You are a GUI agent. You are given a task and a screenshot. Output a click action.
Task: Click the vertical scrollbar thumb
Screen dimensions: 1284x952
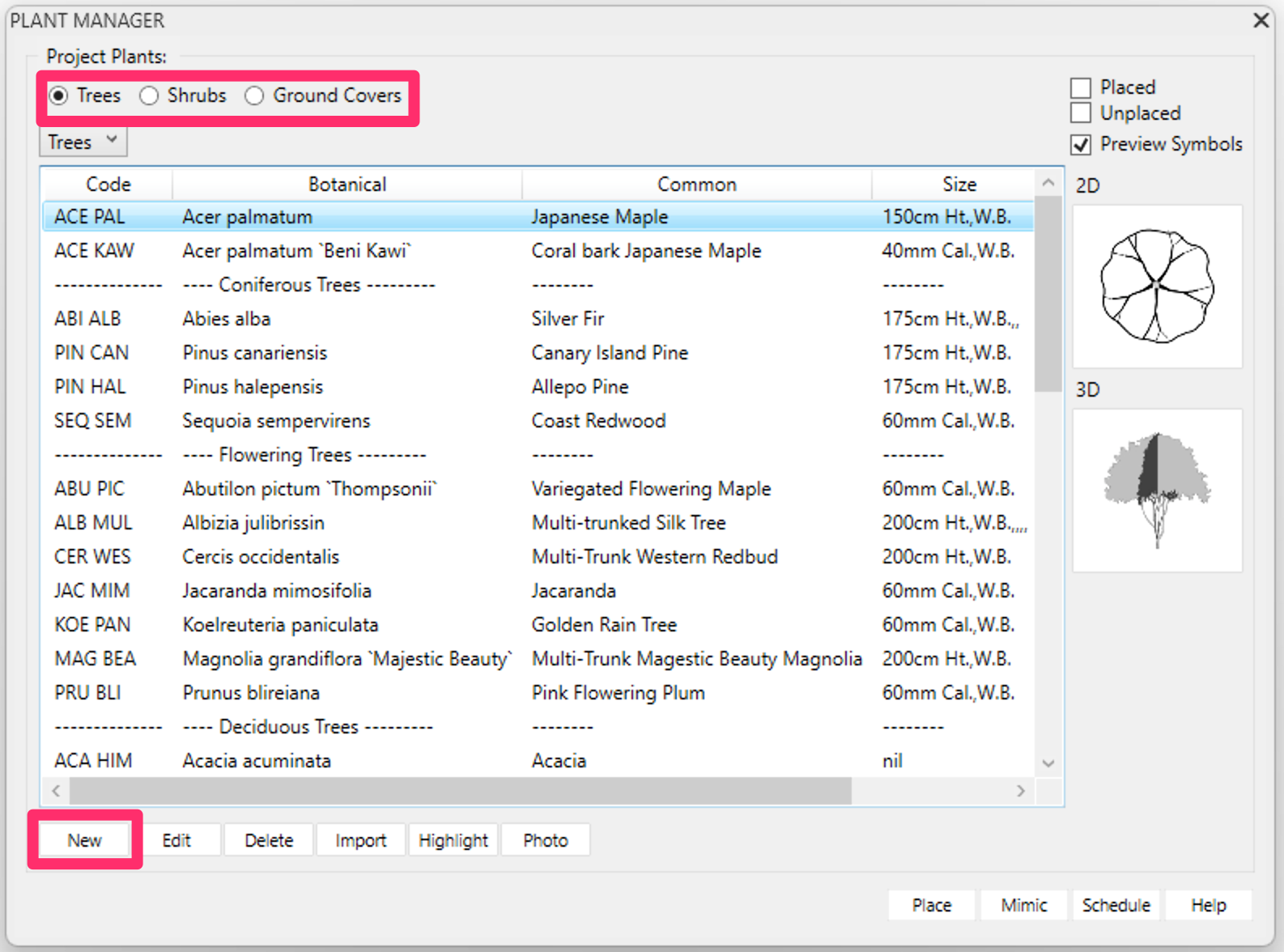click(x=1048, y=294)
